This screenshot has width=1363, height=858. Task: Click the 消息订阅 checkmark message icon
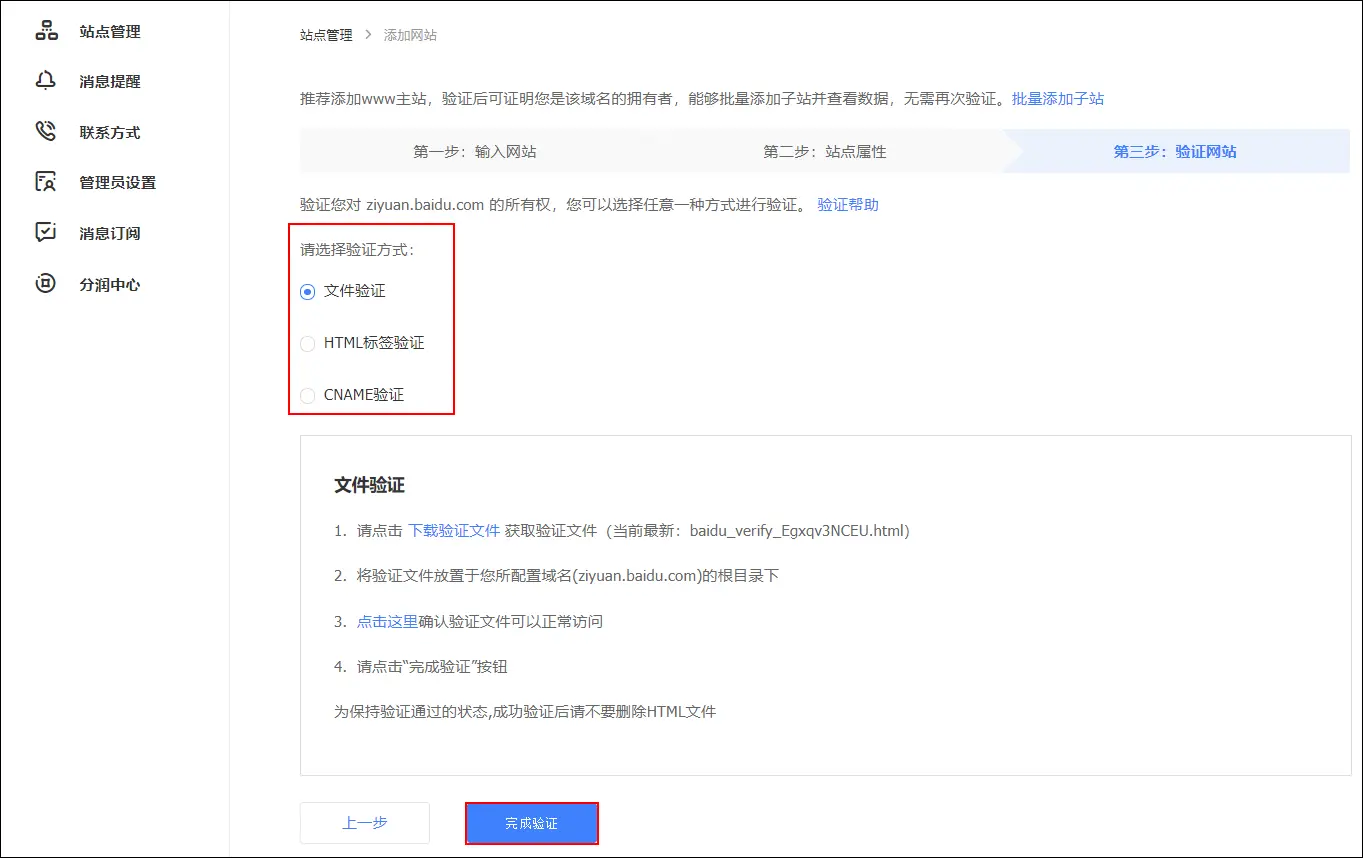coord(46,233)
